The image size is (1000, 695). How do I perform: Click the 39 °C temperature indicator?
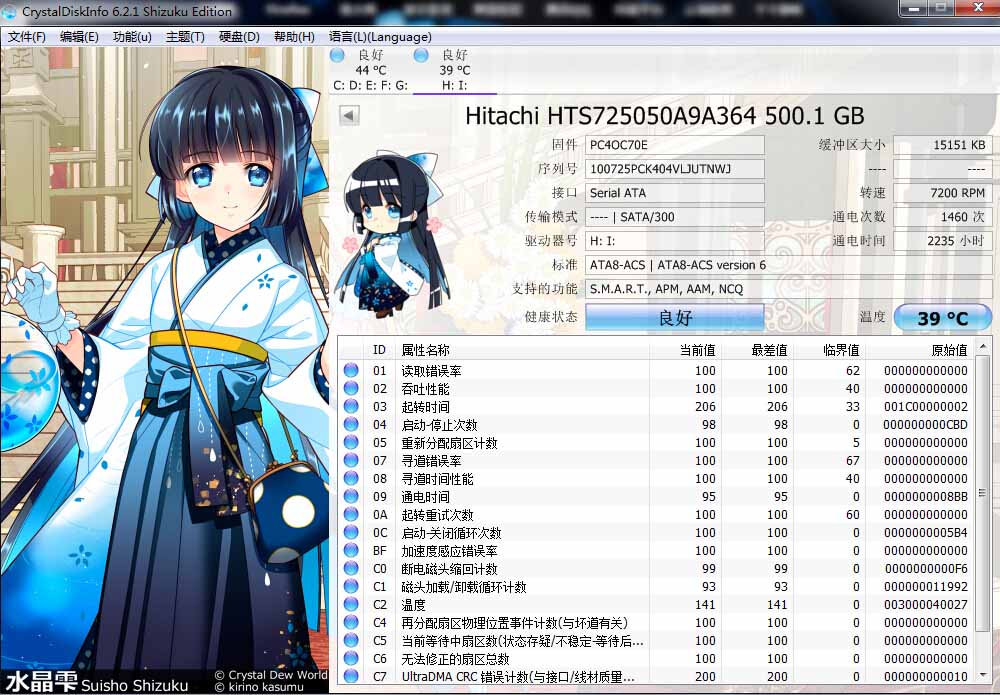coord(942,318)
